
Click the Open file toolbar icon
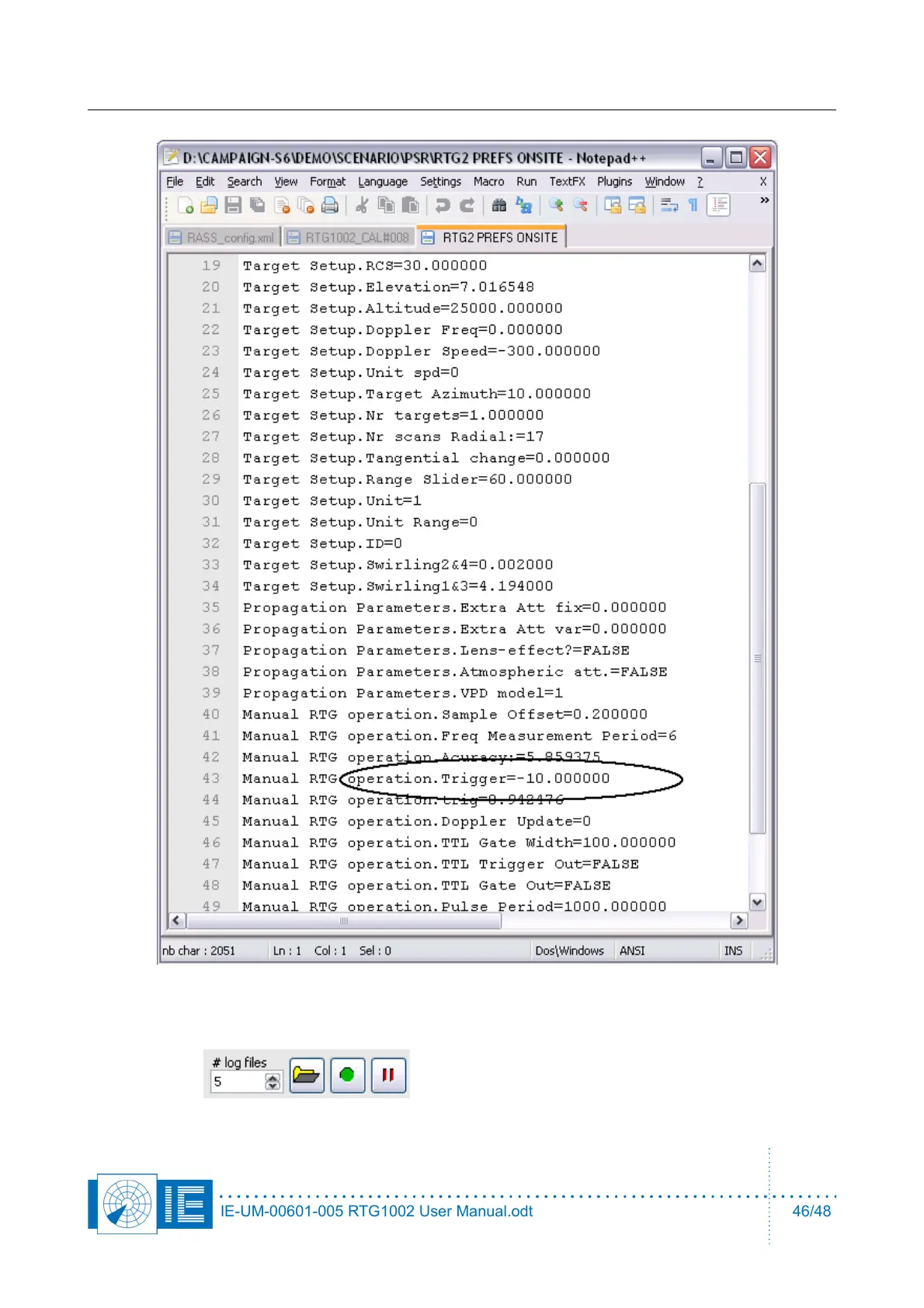(x=209, y=205)
